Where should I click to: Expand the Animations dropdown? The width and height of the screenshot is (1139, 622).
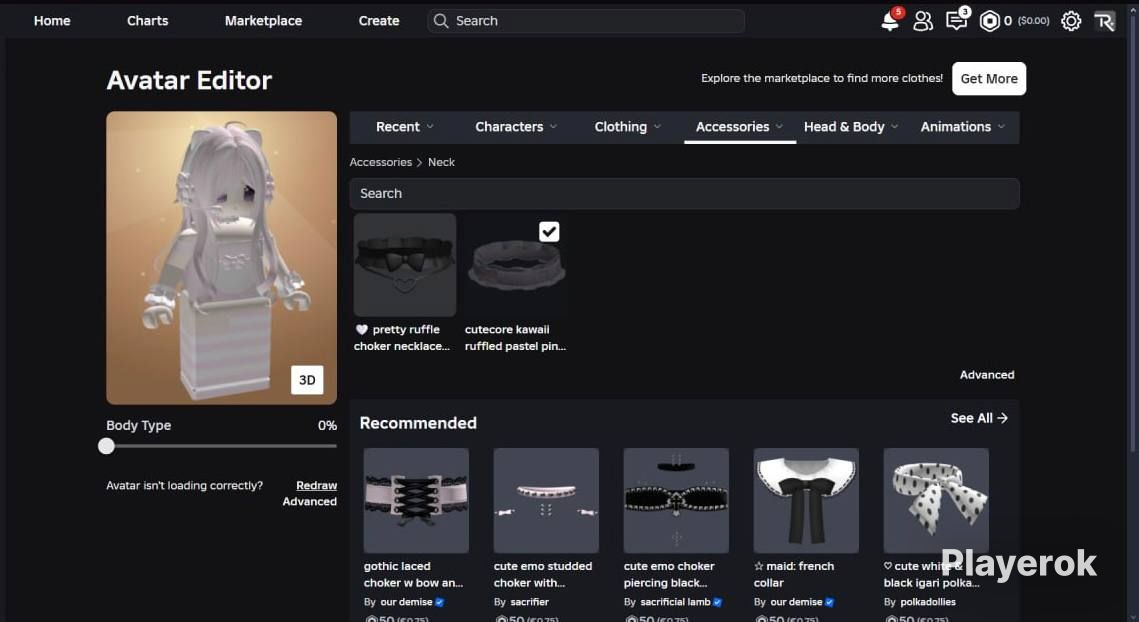[962, 126]
